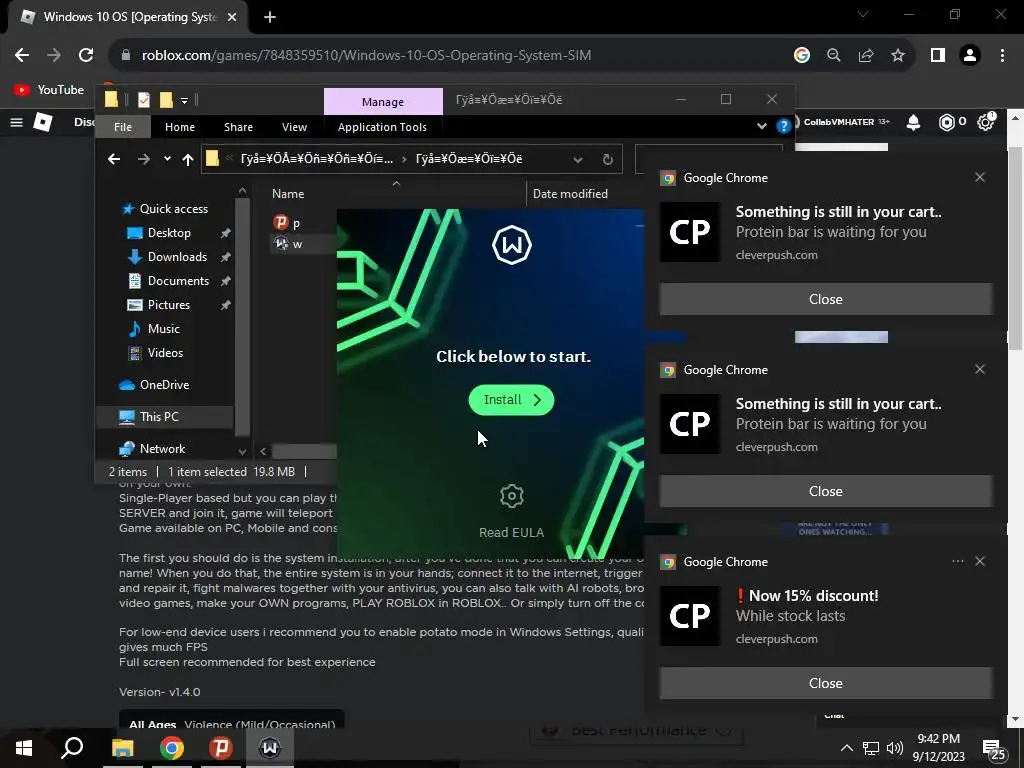Click Read EULA text link
The width and height of the screenshot is (1024, 768).
(x=511, y=532)
